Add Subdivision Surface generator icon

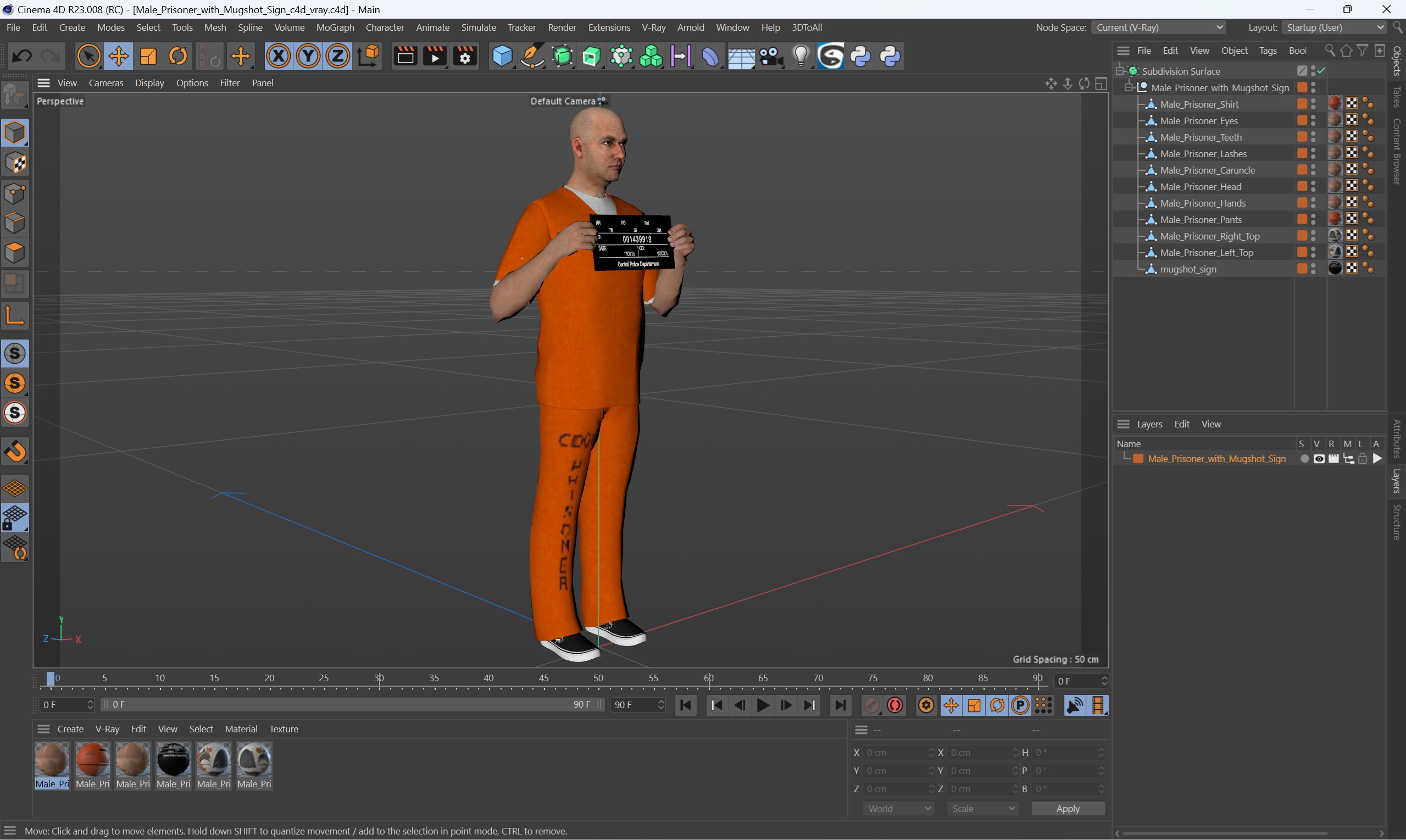click(562, 56)
